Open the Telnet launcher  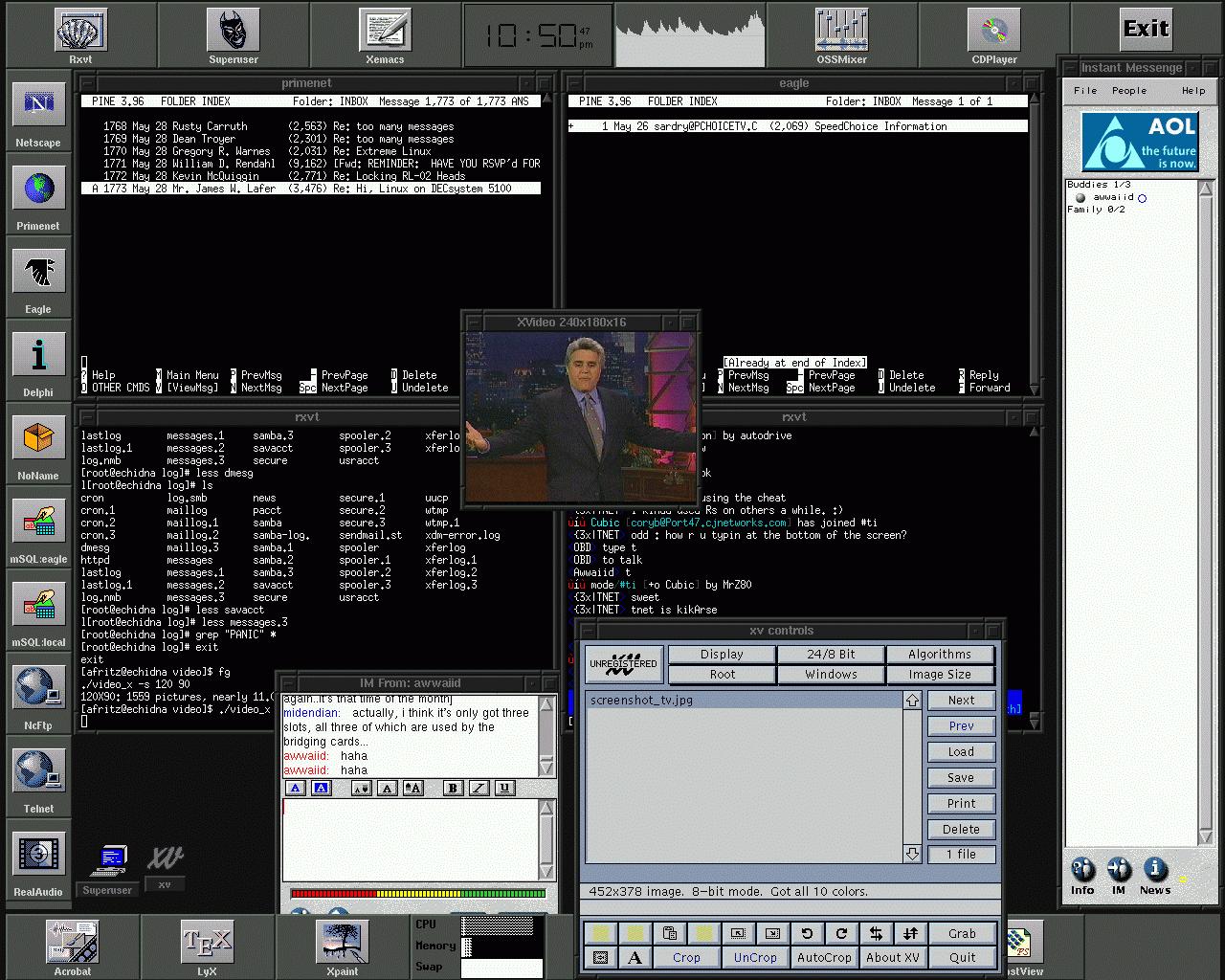coord(38,771)
